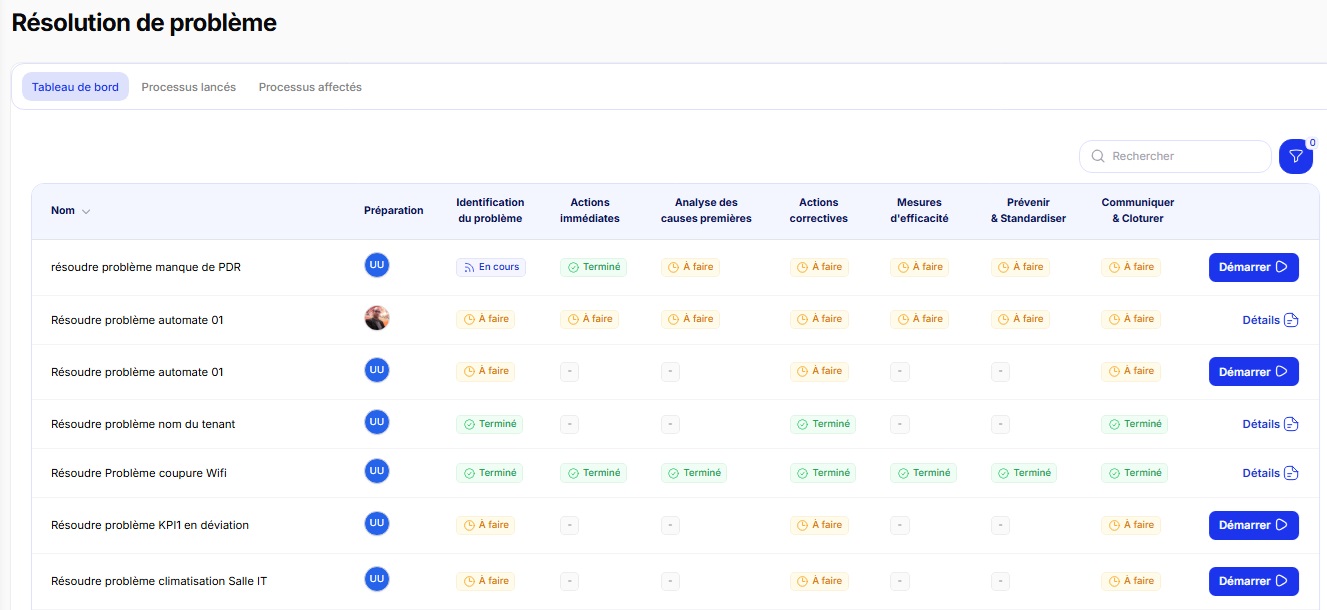This screenshot has height=610, width=1327.
Task: Open the Nom column sort chevron
Action: coord(84,211)
